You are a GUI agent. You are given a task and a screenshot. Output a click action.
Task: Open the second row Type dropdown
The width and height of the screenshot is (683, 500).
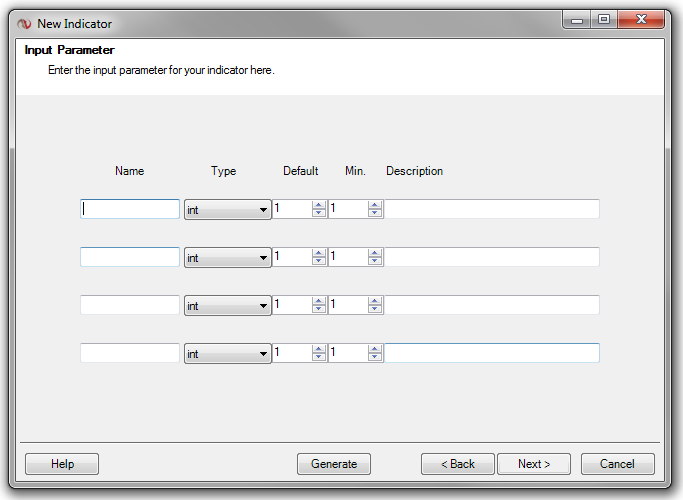pyautogui.click(x=227, y=257)
